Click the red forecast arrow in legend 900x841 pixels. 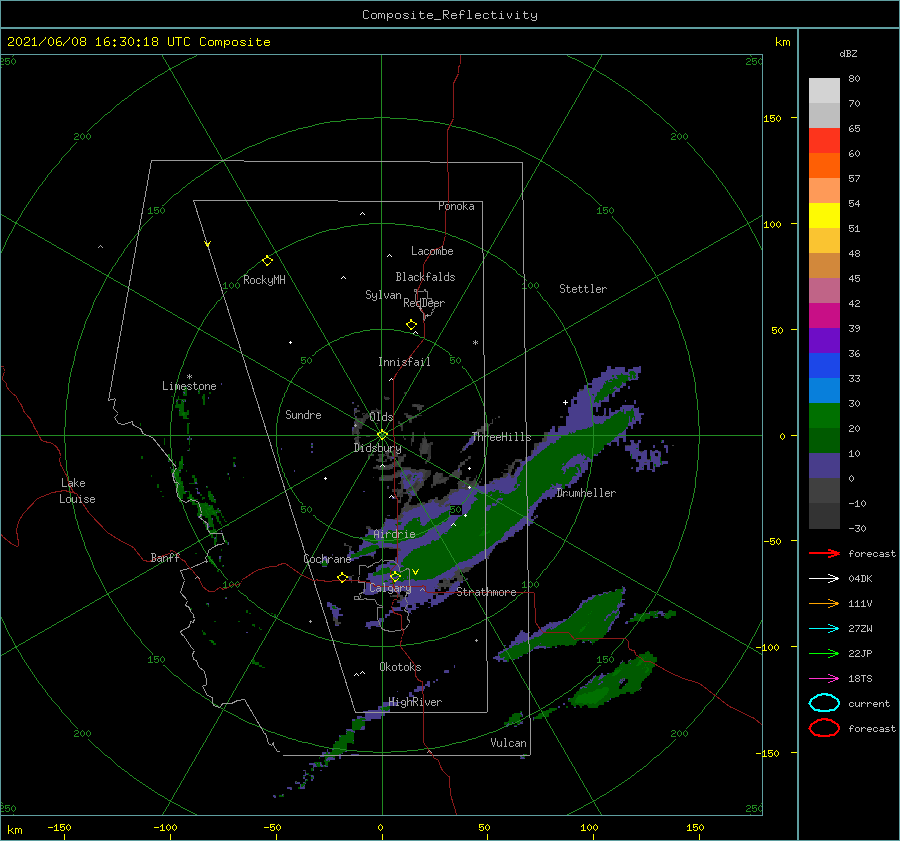[824, 553]
